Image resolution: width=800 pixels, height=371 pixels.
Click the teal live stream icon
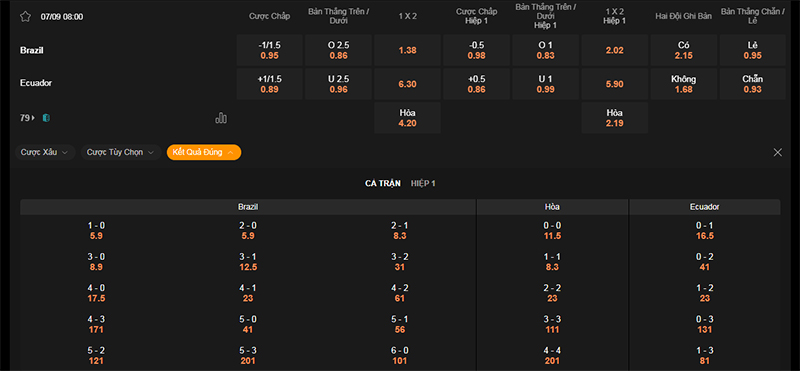pos(46,118)
